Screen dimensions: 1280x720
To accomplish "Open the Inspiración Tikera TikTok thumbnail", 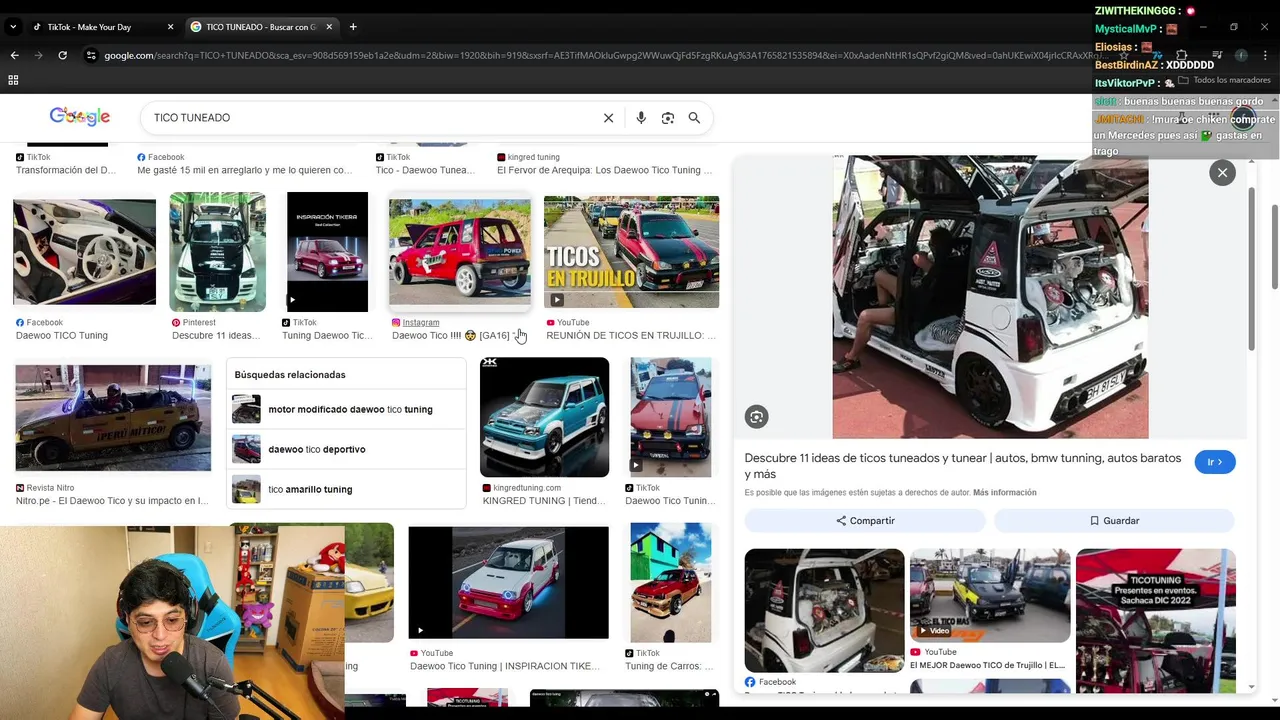I will (x=327, y=252).
